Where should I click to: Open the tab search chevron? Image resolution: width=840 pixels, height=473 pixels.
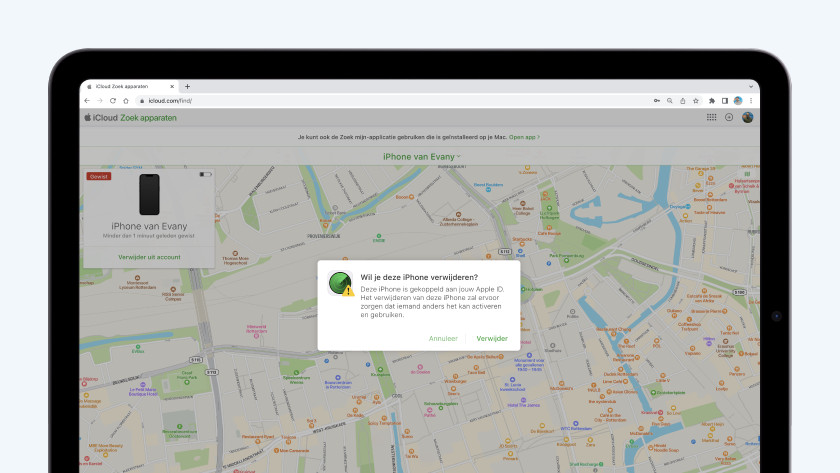click(751, 86)
